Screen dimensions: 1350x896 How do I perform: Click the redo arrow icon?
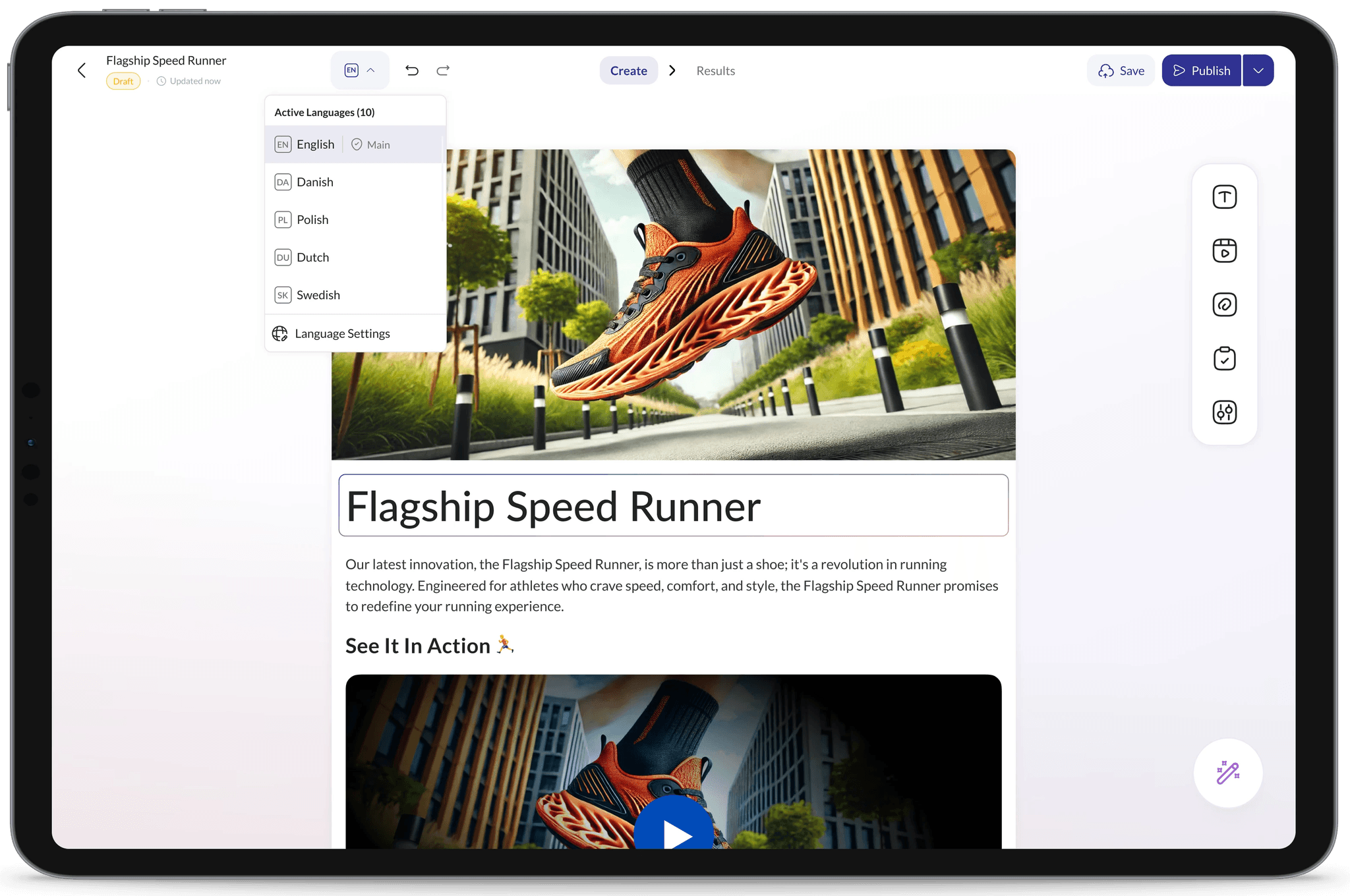[x=443, y=70]
